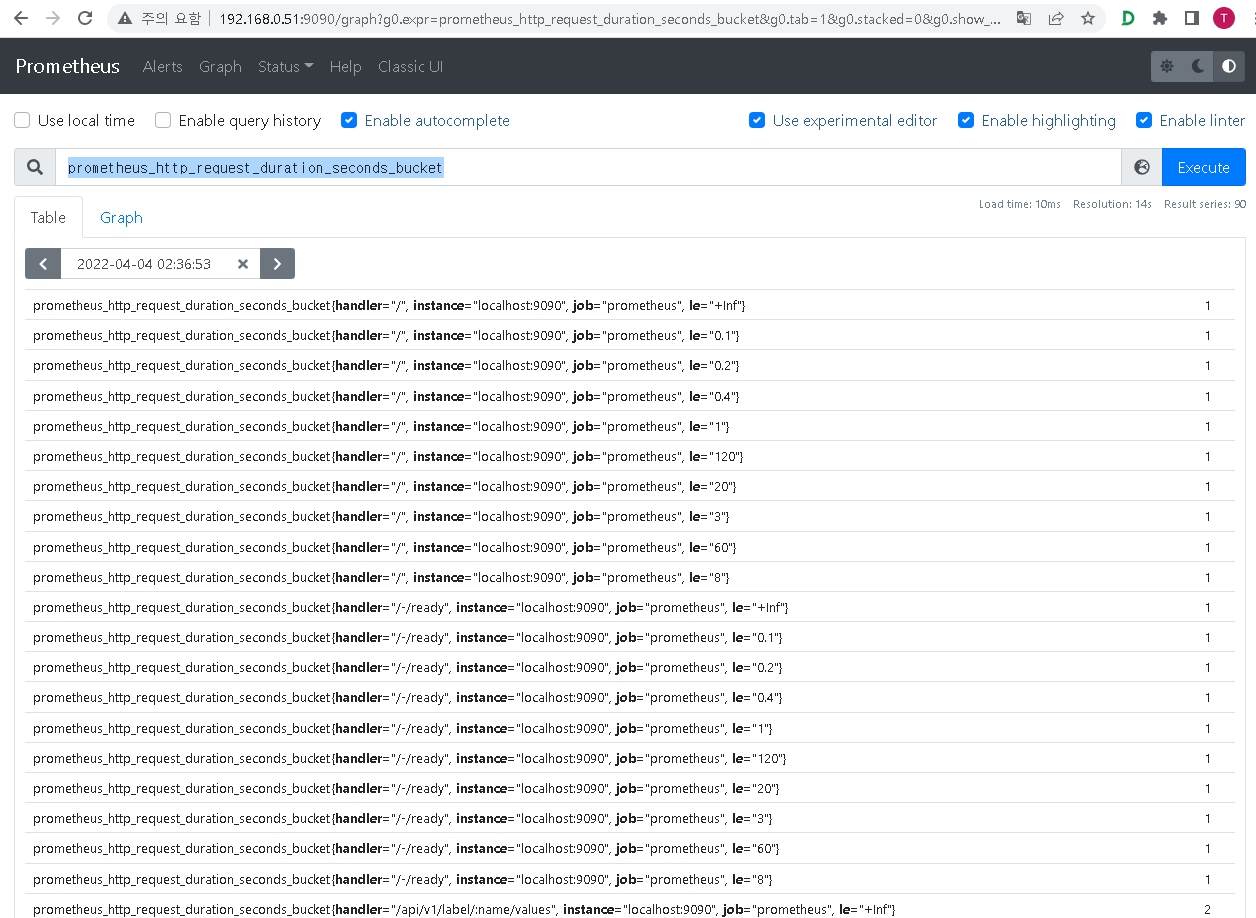Viewport: 1256px width, 918px height.
Task: Select the handler="/-/ready" le="0.4" series row
Action: (630, 697)
